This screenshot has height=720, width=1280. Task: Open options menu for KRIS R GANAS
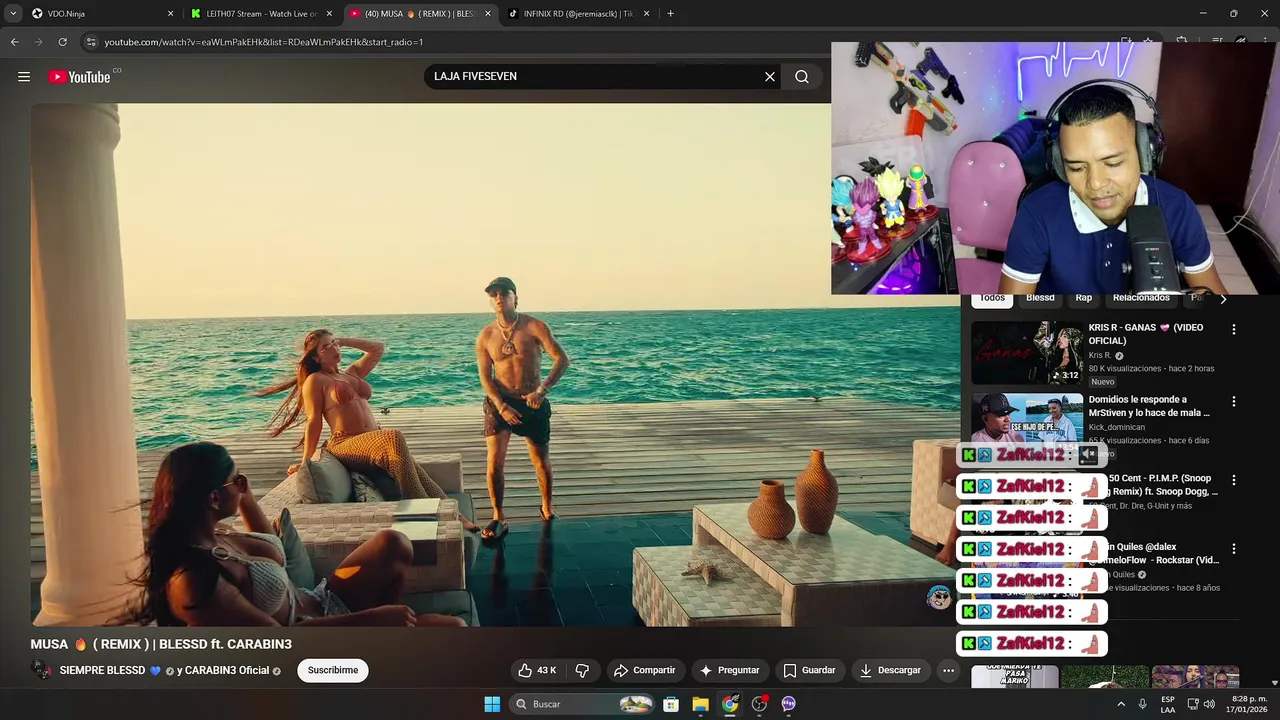click(1233, 329)
